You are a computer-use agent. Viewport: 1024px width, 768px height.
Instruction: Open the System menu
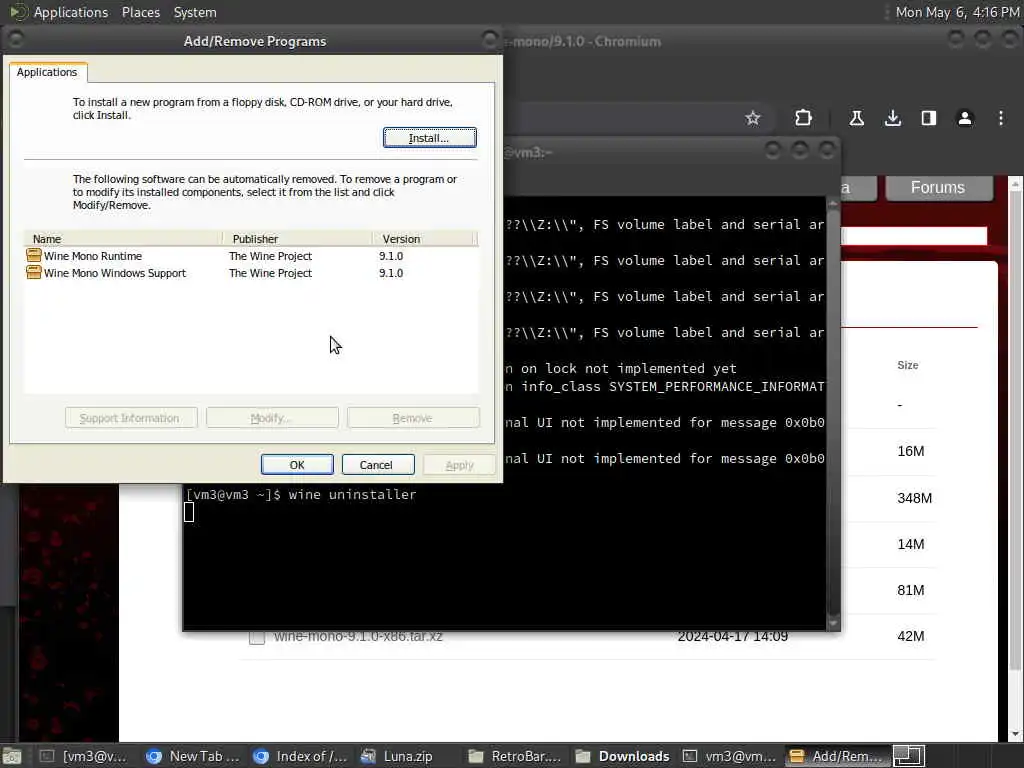coord(195,12)
